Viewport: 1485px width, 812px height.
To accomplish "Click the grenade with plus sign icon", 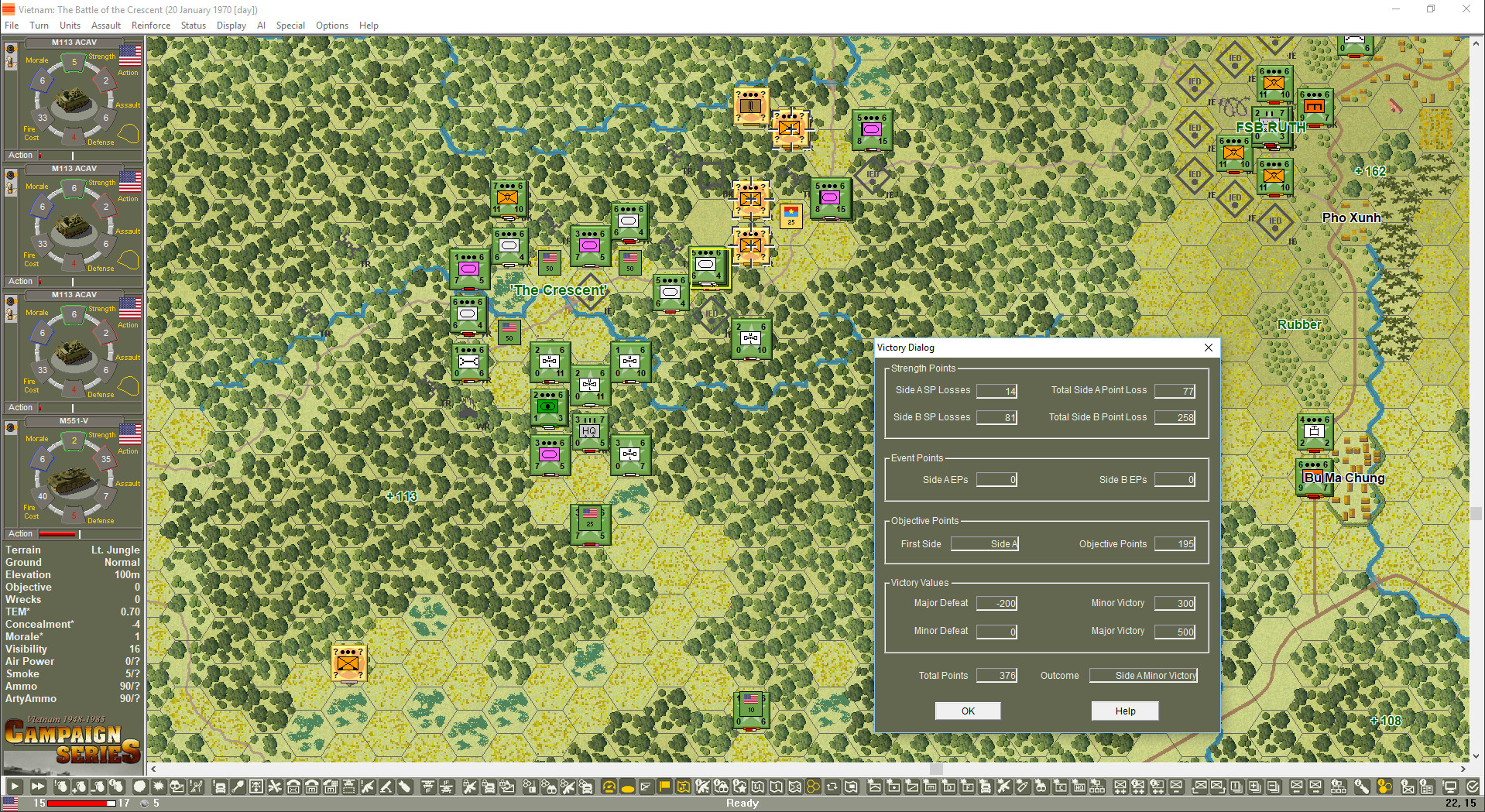I will coord(79,786).
